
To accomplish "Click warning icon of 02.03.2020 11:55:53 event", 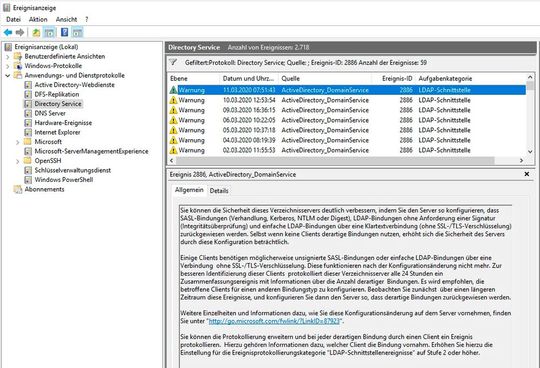I will click(x=173, y=150).
